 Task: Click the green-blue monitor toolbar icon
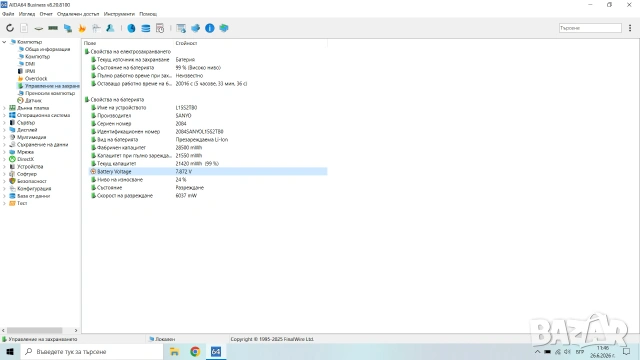224,28
